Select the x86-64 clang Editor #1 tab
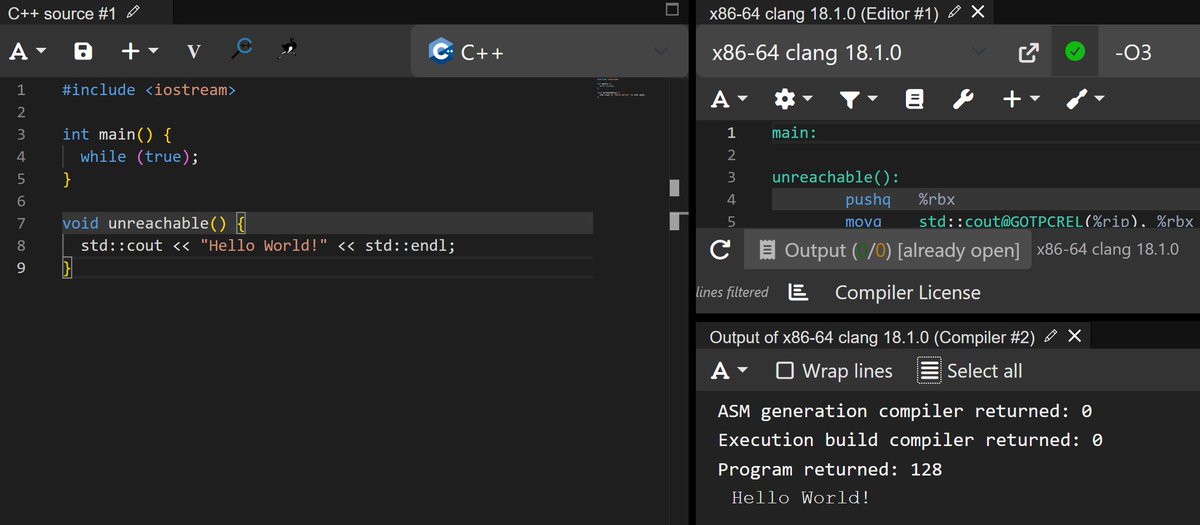Image resolution: width=1200 pixels, height=525 pixels. [823, 12]
